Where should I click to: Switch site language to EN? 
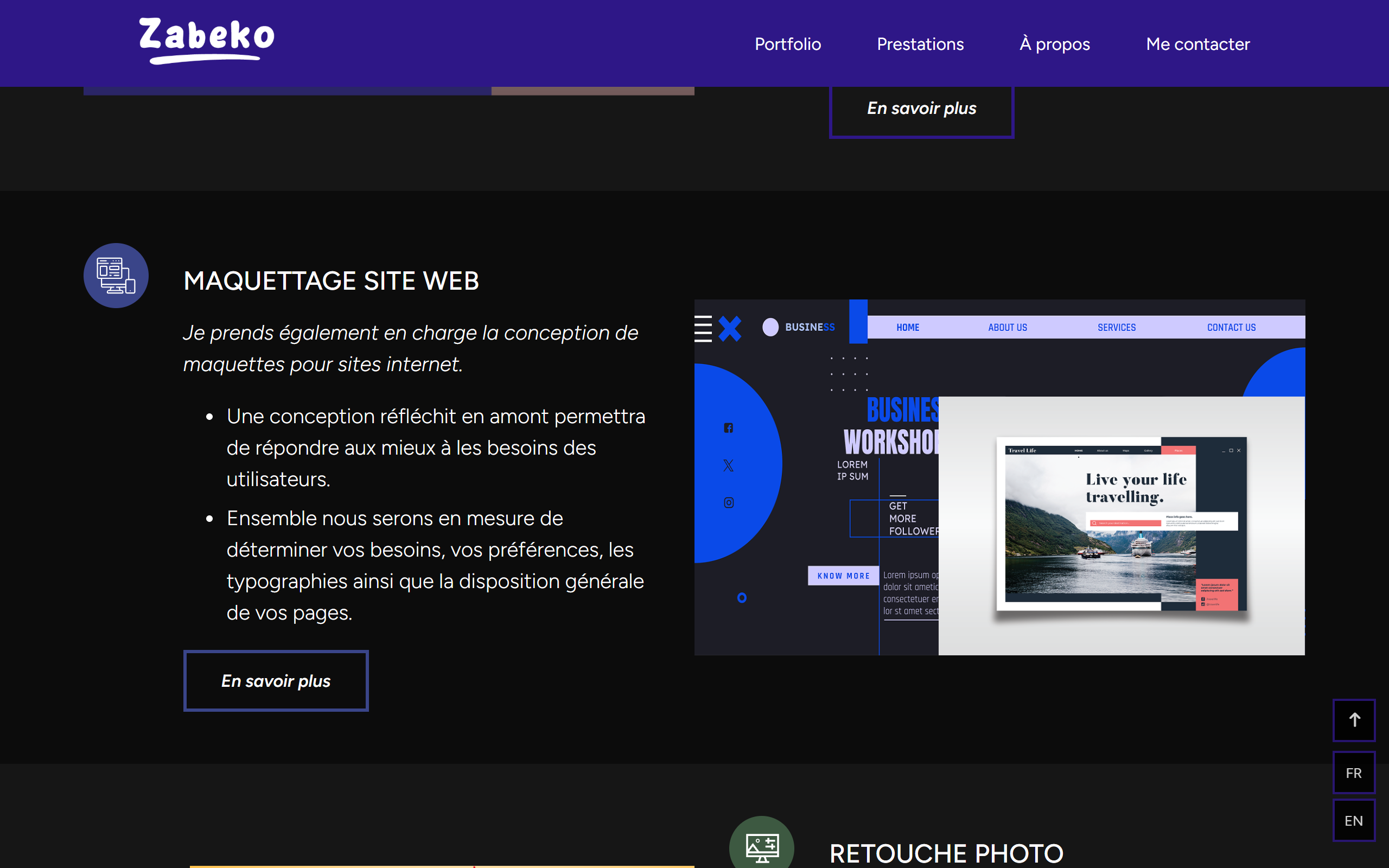[1353, 820]
